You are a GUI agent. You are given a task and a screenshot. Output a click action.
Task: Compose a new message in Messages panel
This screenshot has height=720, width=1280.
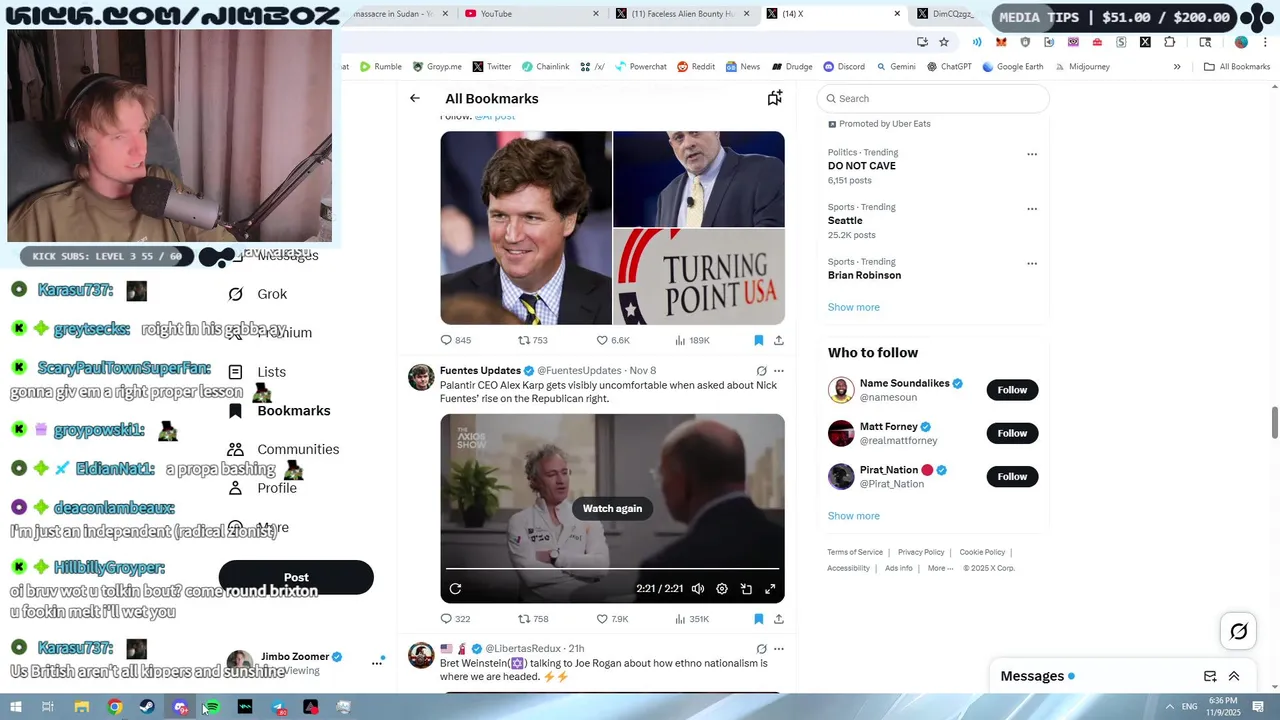[x=1210, y=676]
